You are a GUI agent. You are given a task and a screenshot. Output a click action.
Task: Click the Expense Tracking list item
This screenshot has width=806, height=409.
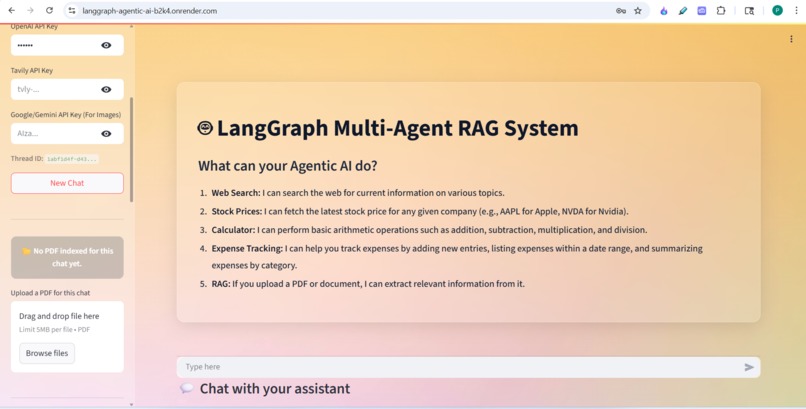(x=457, y=256)
